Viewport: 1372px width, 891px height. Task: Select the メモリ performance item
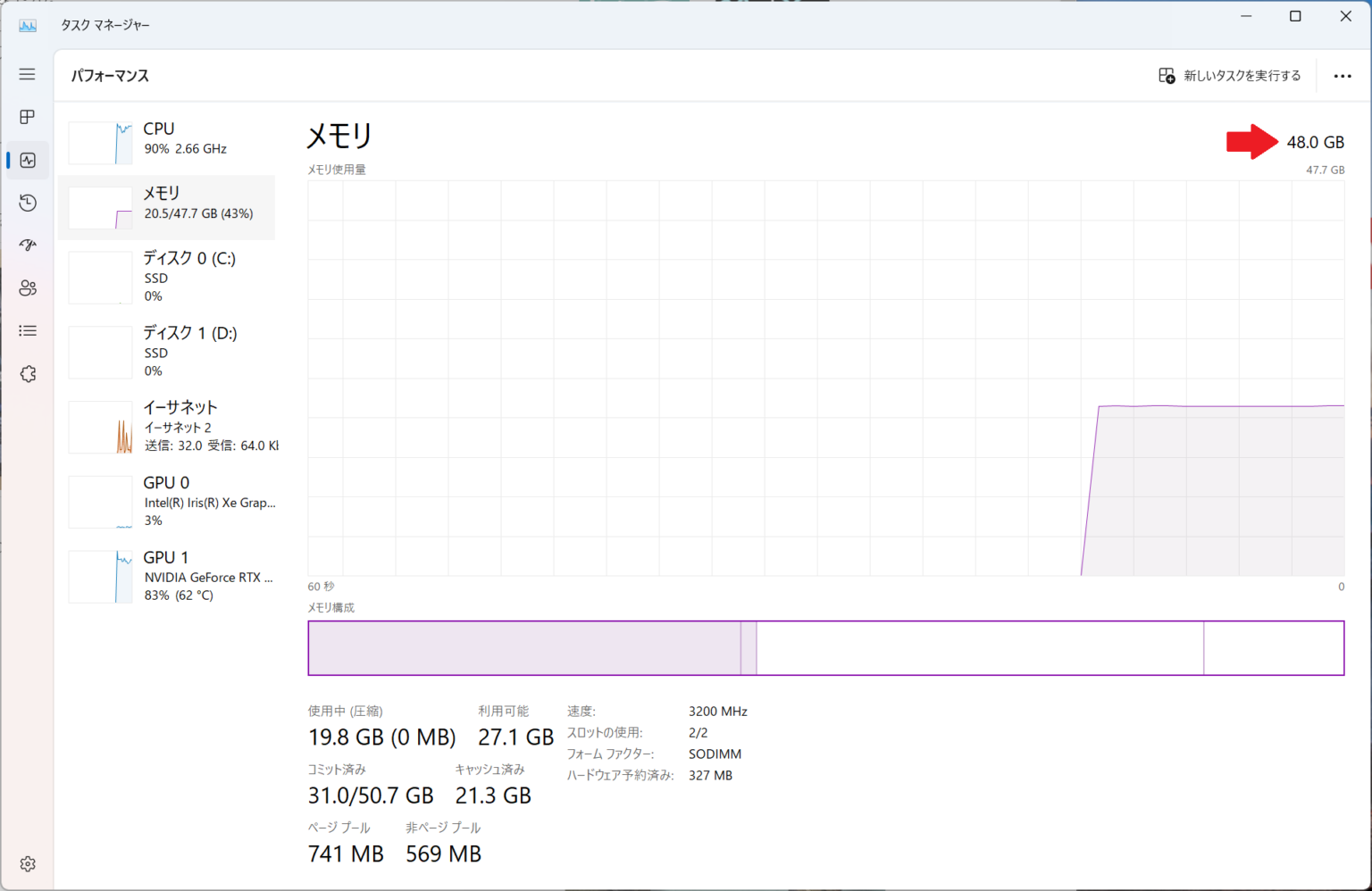170,205
